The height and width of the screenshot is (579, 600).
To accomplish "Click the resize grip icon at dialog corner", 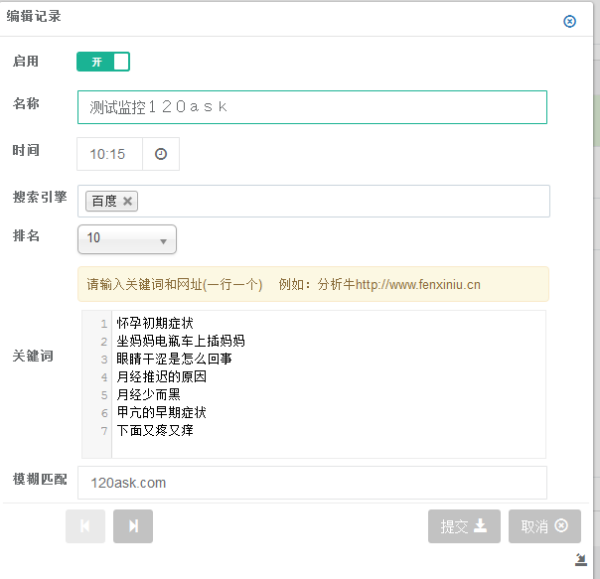I will (x=581, y=559).
